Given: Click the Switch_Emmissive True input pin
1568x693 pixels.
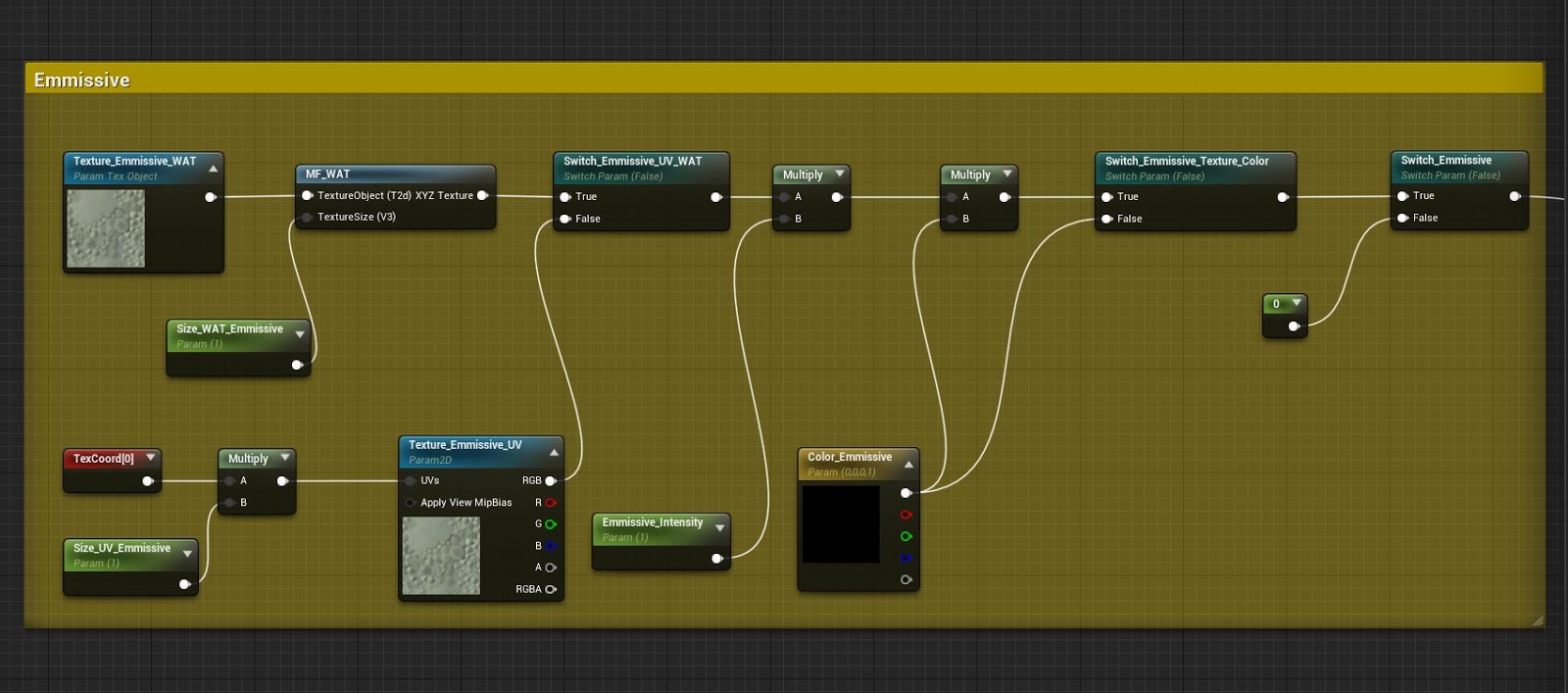Looking at the screenshot, I should click(1403, 196).
